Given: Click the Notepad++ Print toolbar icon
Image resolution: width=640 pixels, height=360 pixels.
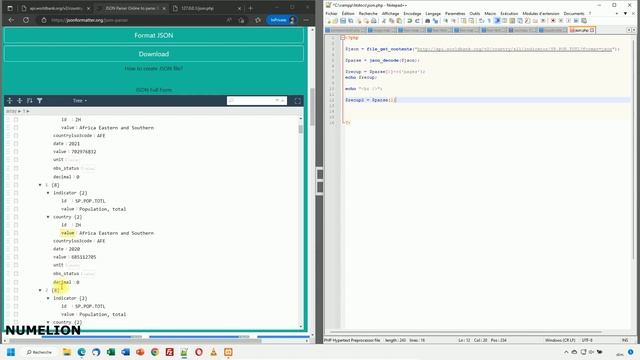Looking at the screenshot, I should tap(373, 21).
